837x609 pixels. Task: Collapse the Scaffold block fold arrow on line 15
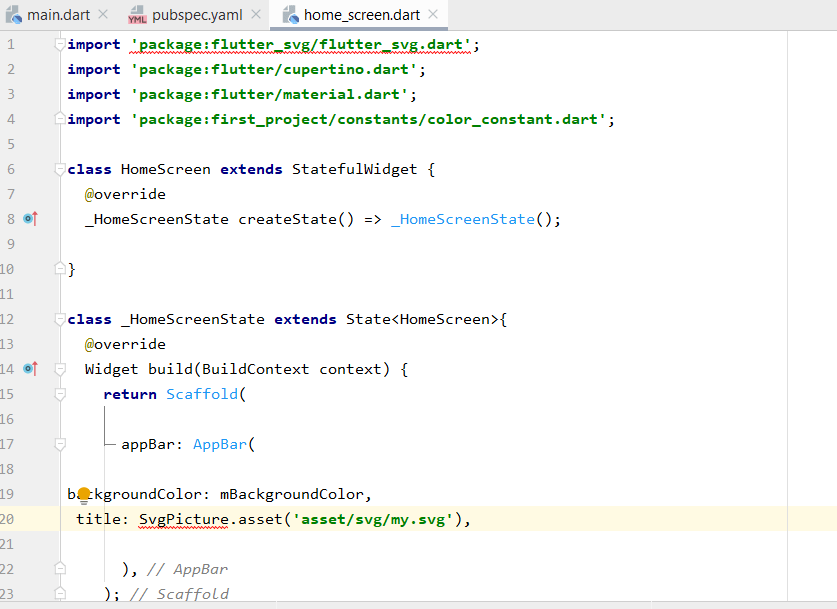pos(58,392)
